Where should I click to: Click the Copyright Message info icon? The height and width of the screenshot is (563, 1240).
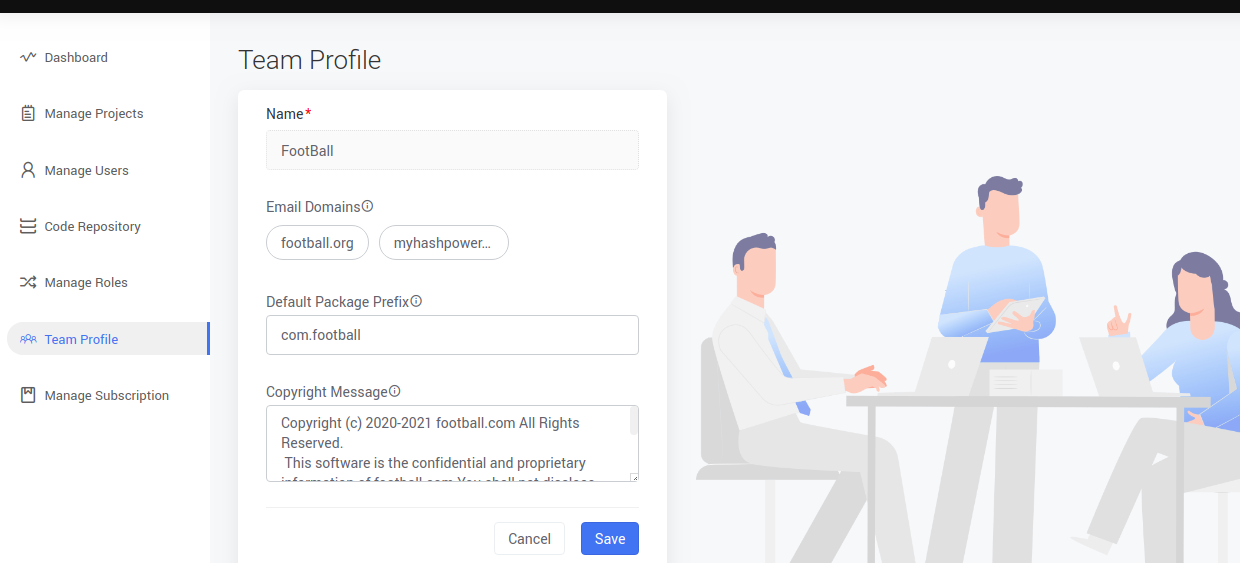(394, 391)
